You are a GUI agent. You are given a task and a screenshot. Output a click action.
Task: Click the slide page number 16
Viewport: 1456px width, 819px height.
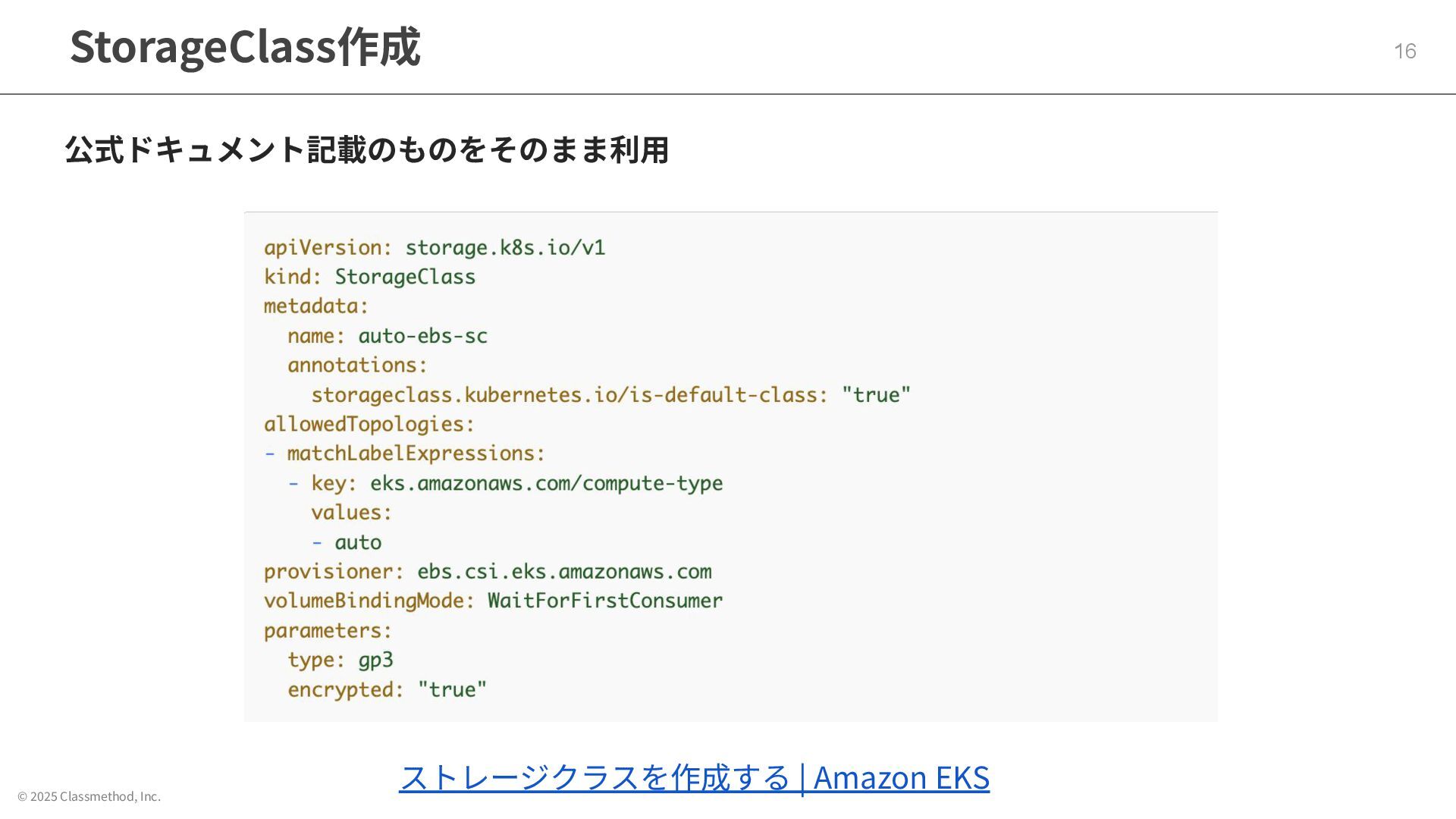tap(1404, 51)
